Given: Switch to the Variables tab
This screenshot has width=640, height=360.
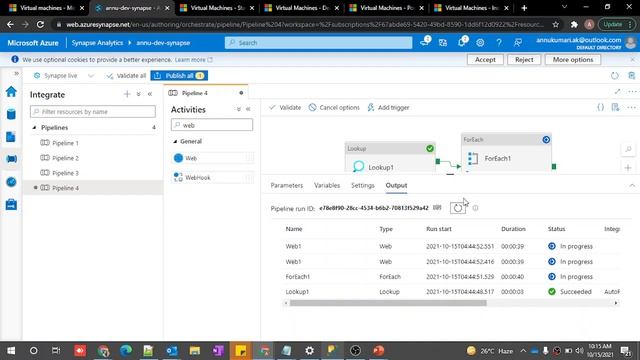Looking at the screenshot, I should (327, 185).
